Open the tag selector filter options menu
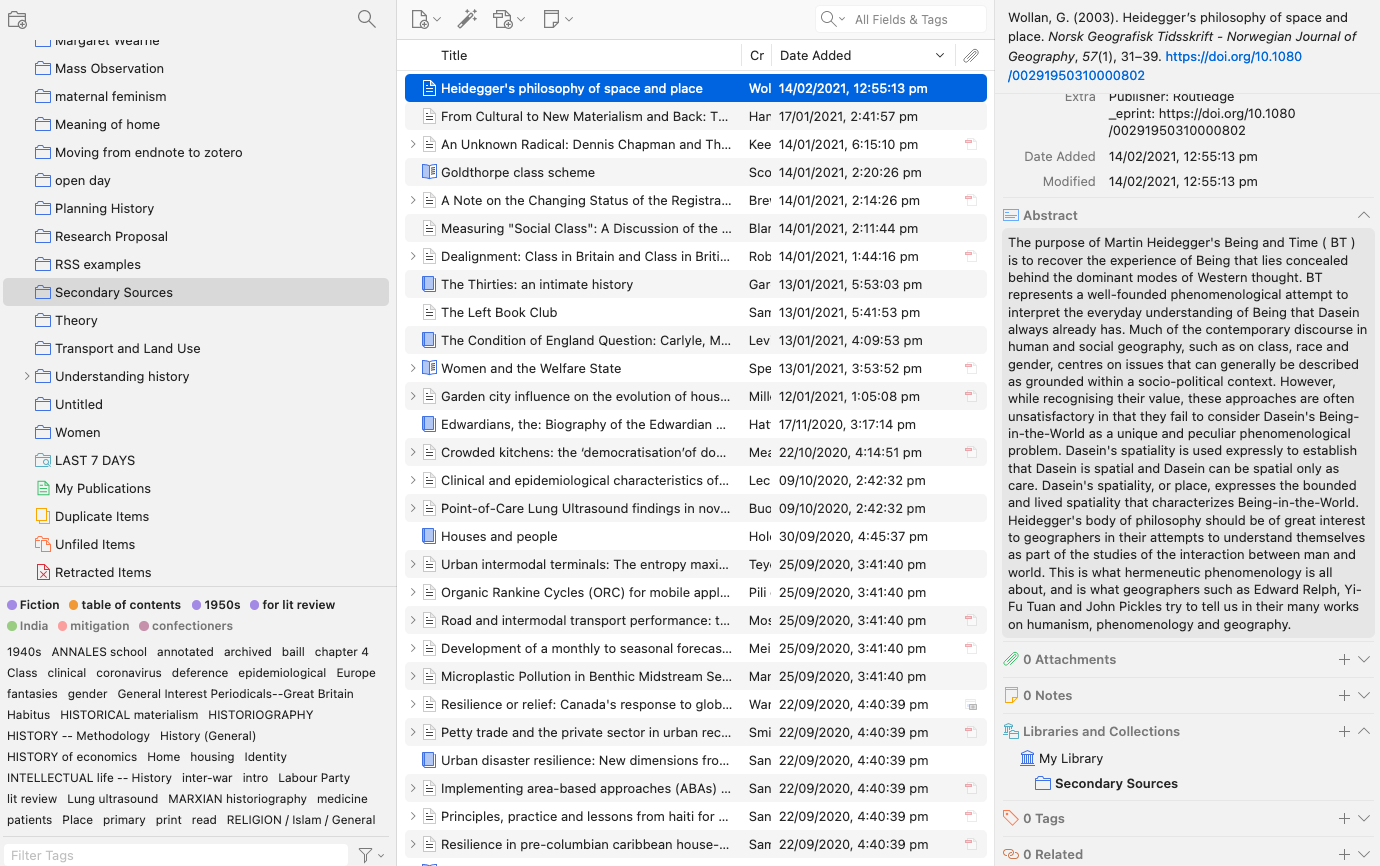1380x866 pixels. click(x=371, y=855)
